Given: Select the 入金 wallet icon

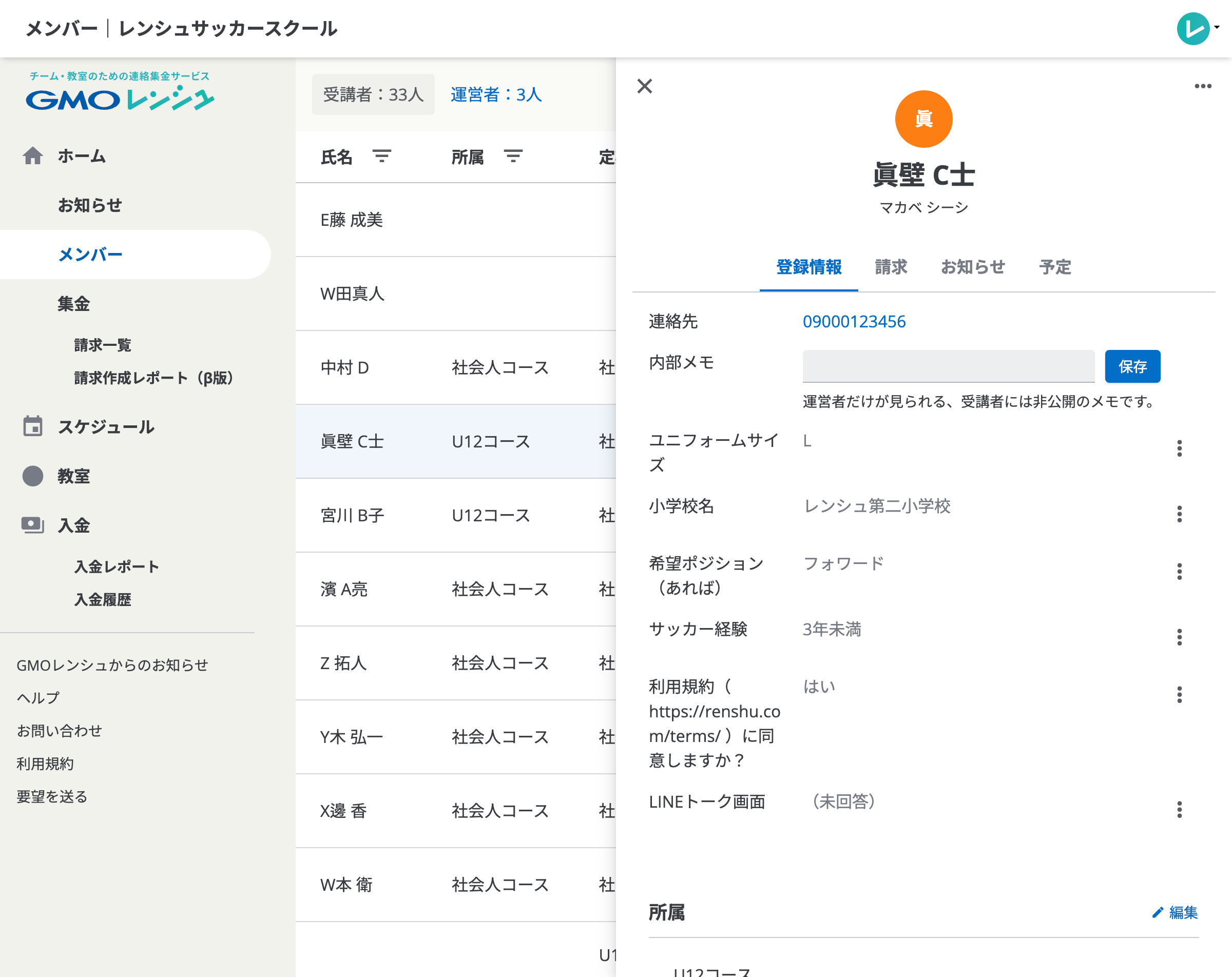Looking at the screenshot, I should coord(33,525).
